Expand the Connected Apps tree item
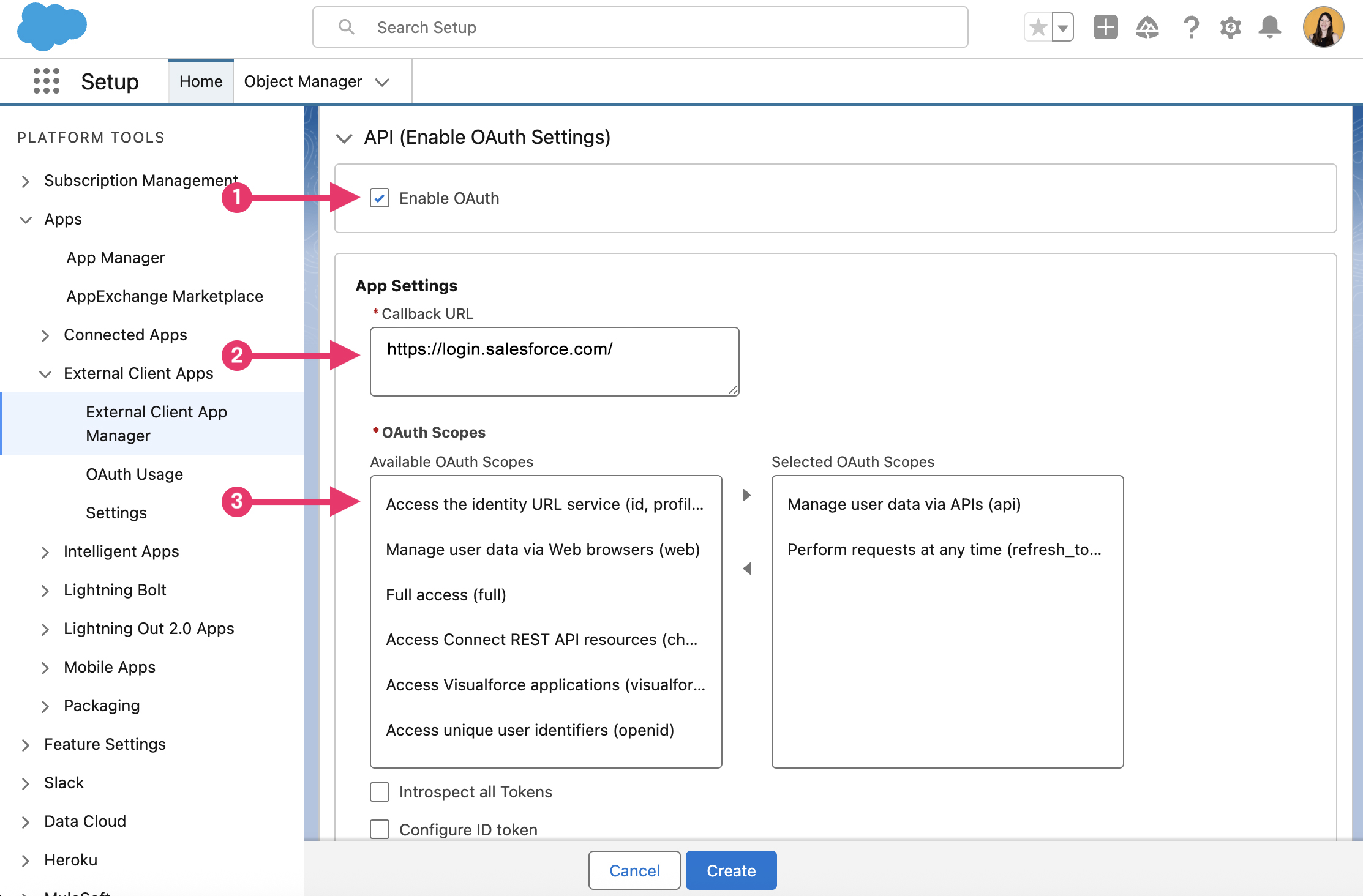The image size is (1363, 896). coord(45,335)
